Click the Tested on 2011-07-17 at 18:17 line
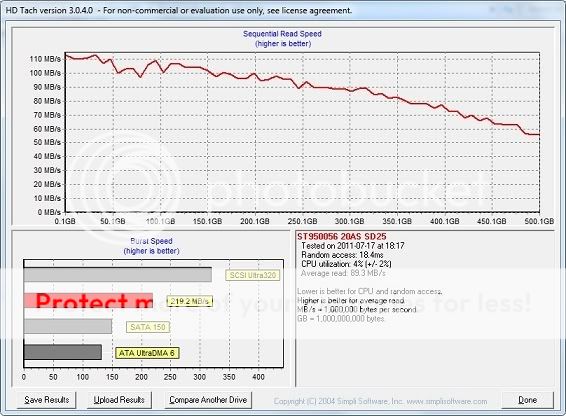This screenshot has height=416, width=566. coord(353,246)
